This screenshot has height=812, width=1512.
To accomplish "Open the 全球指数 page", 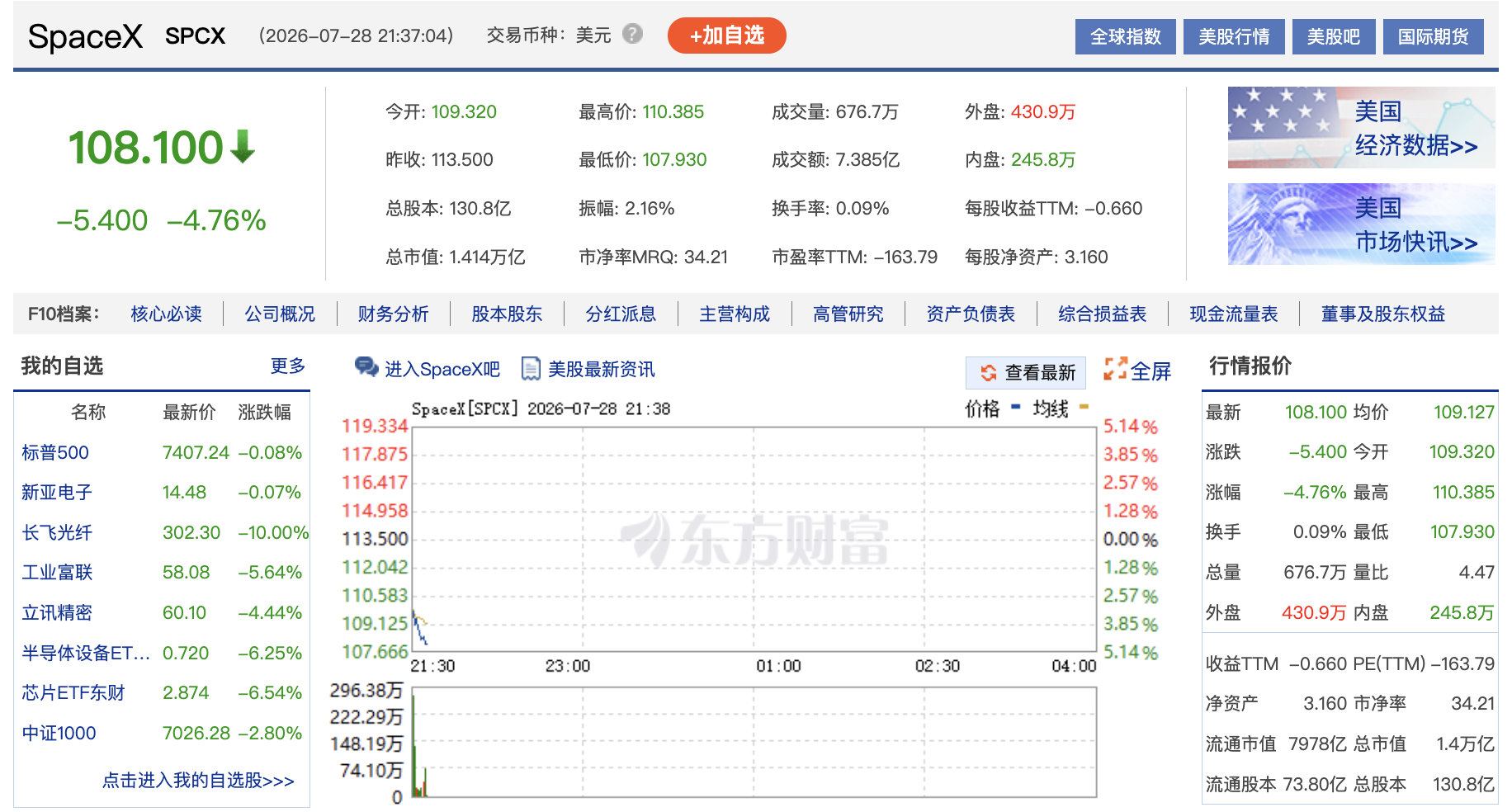I will click(x=1125, y=37).
